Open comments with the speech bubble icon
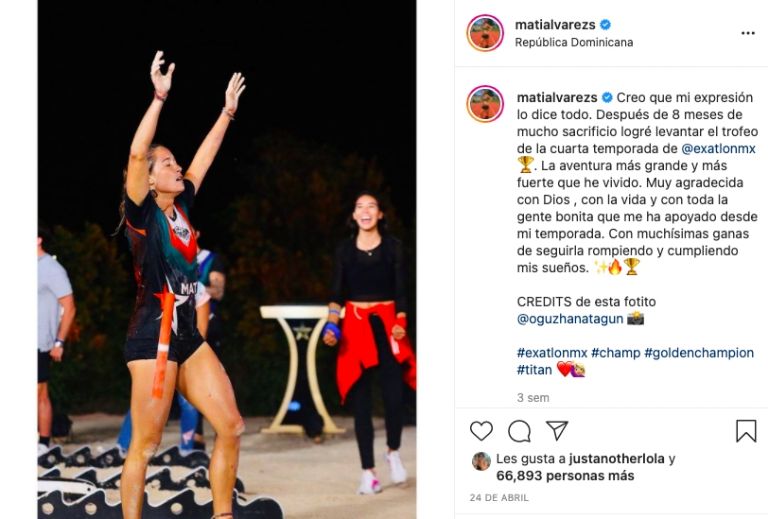This screenshot has width=768, height=519. (519, 431)
